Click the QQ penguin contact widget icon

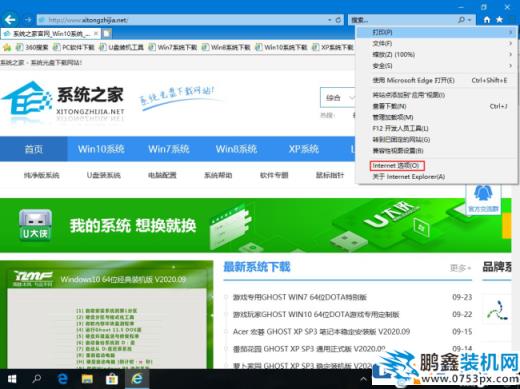tap(483, 193)
